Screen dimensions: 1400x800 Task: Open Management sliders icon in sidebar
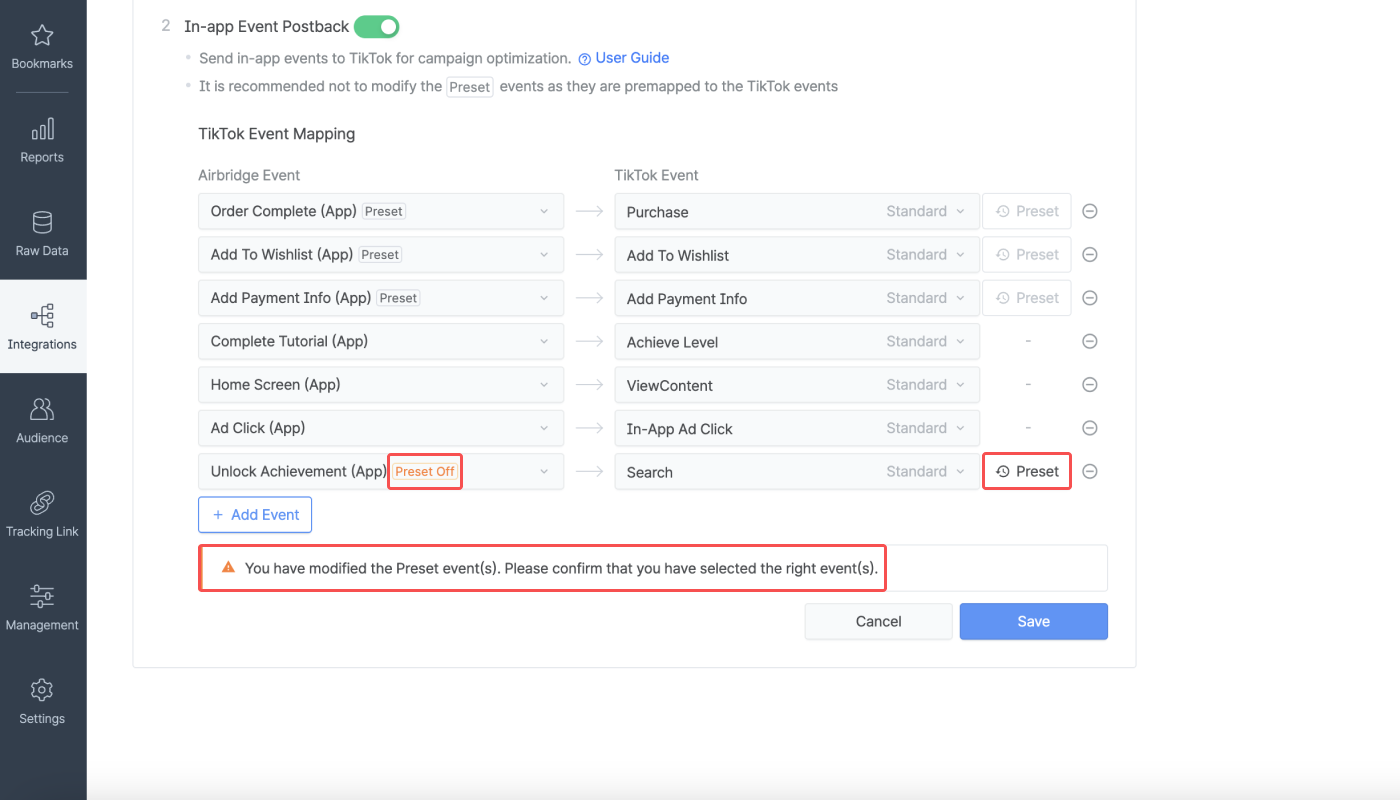point(42,597)
